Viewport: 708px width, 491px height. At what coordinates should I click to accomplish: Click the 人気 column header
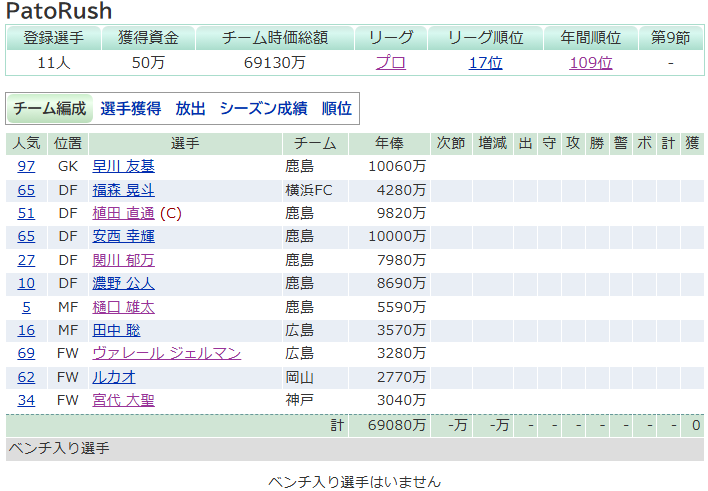click(27, 144)
